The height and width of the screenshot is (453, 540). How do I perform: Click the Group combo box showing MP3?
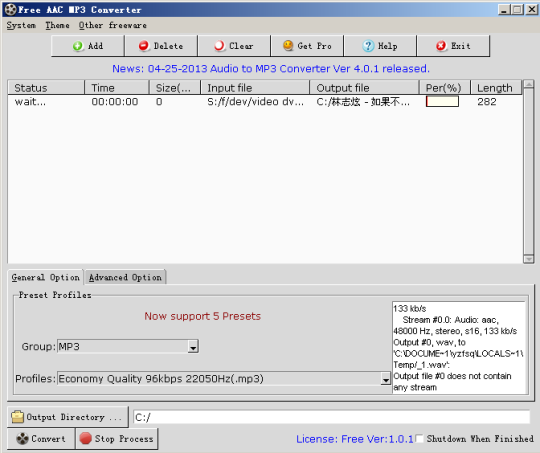pos(128,347)
